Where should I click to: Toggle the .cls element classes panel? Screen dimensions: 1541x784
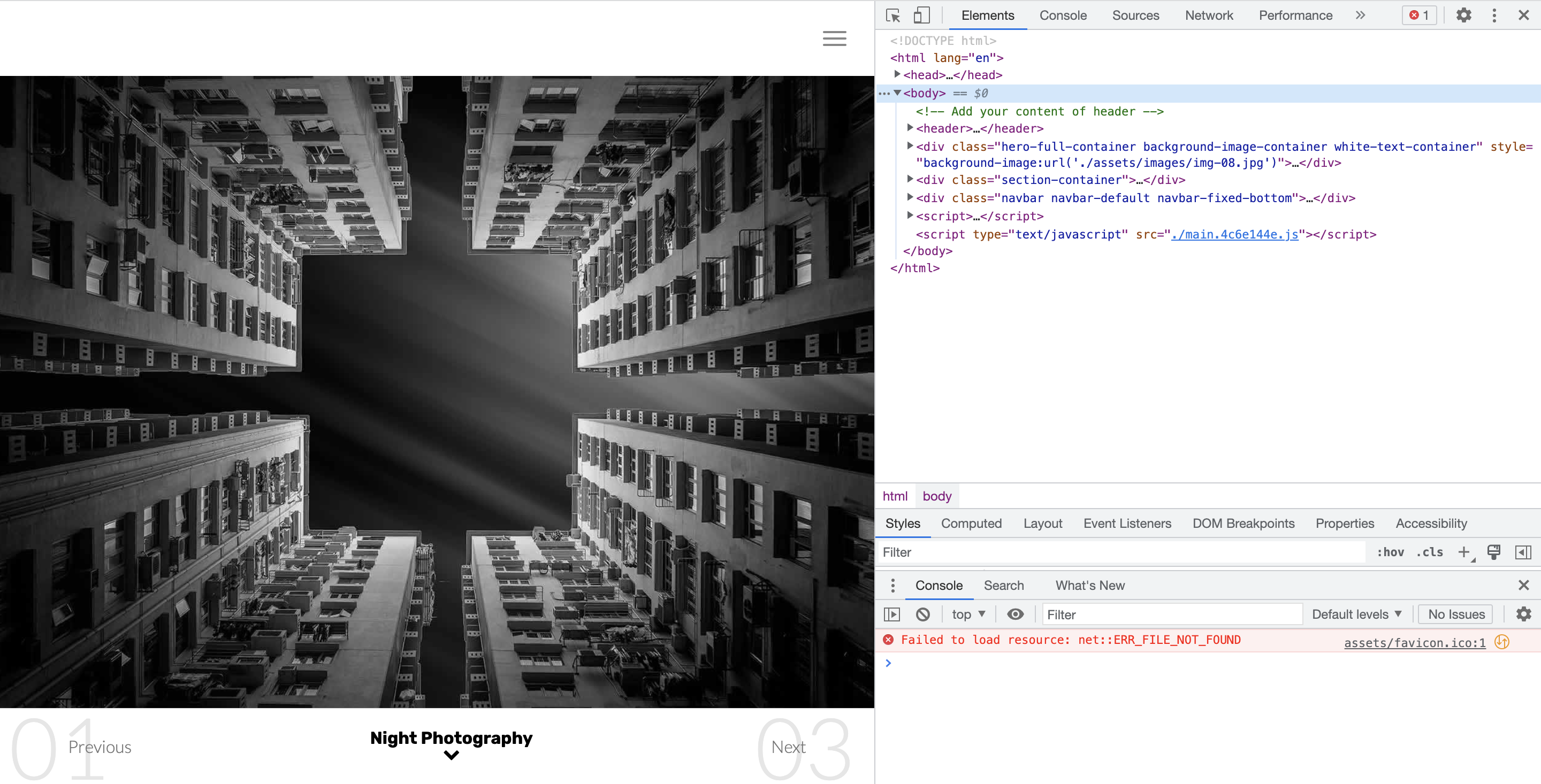tap(1429, 552)
